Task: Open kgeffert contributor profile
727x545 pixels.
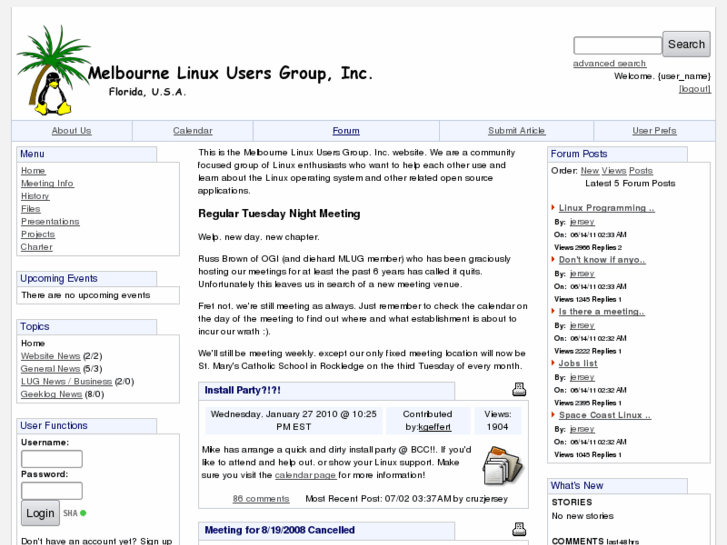Action: (x=434, y=427)
